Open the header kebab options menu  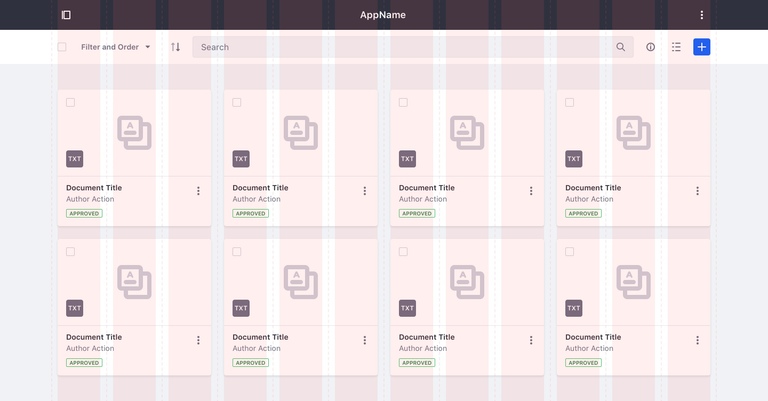(x=701, y=15)
